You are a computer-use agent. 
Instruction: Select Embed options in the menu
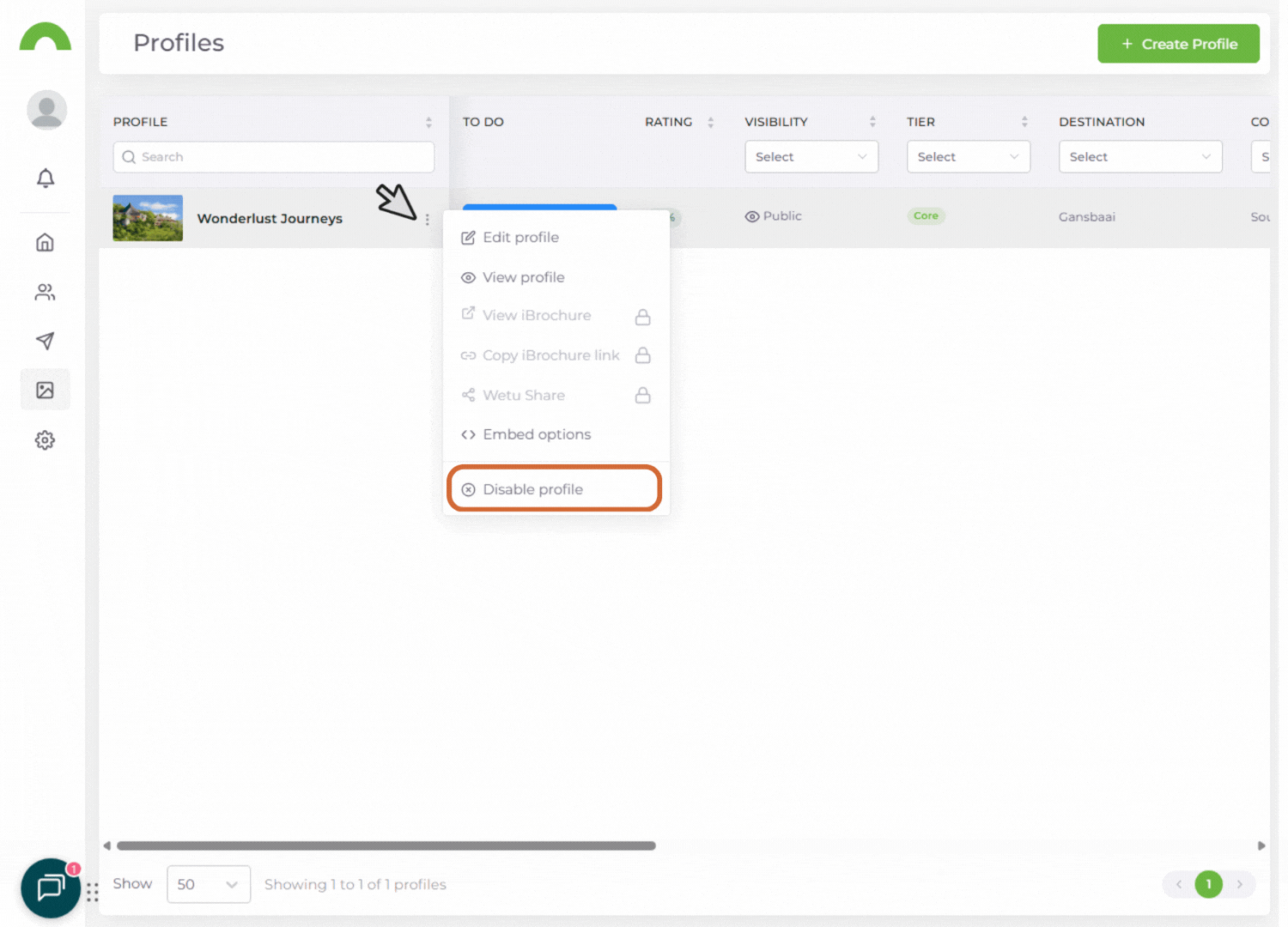(x=537, y=434)
